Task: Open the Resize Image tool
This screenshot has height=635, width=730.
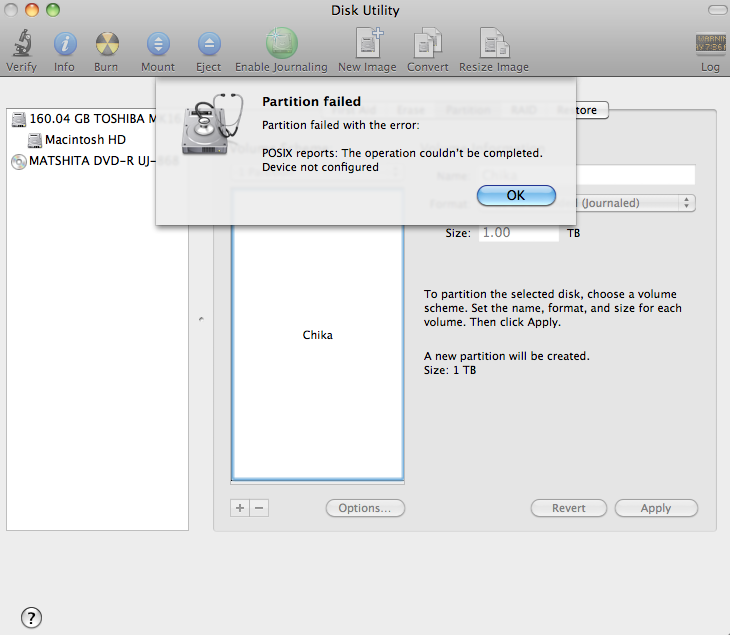Action: (x=494, y=43)
